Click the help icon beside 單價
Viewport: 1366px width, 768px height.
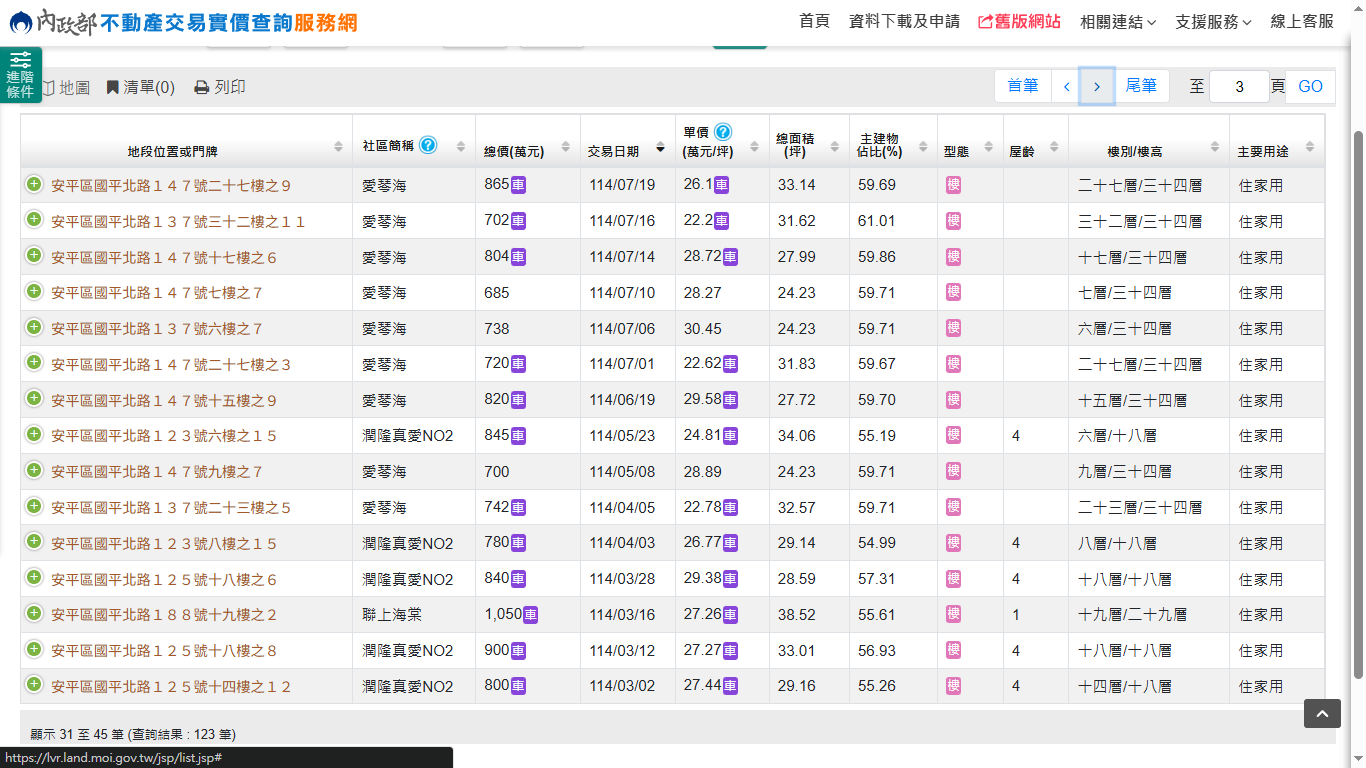pos(723,132)
